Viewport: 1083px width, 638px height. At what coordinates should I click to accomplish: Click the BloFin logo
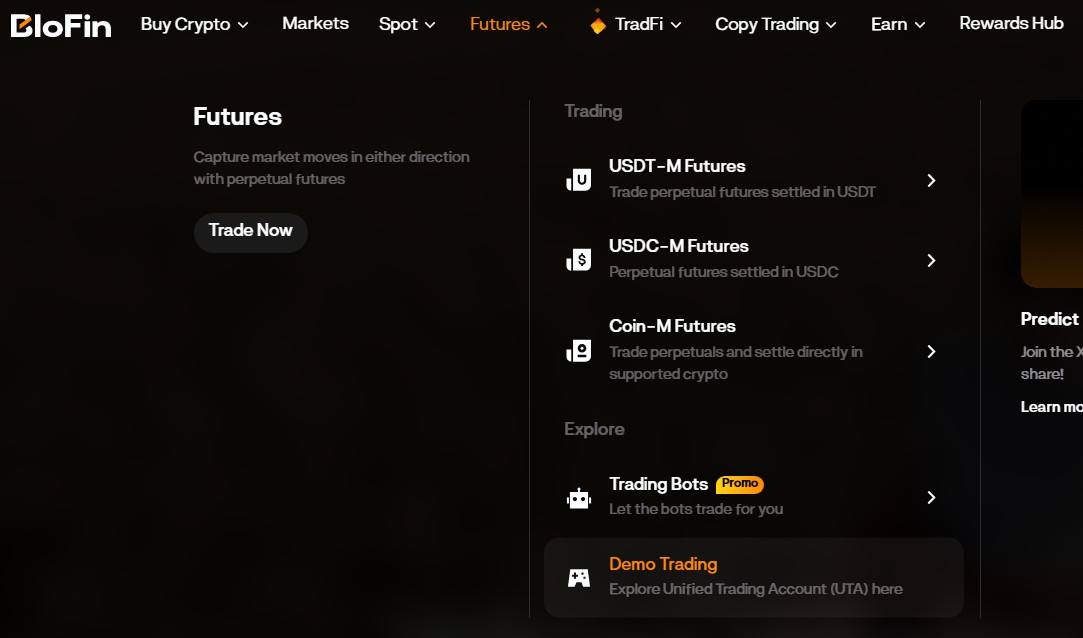tap(61, 25)
